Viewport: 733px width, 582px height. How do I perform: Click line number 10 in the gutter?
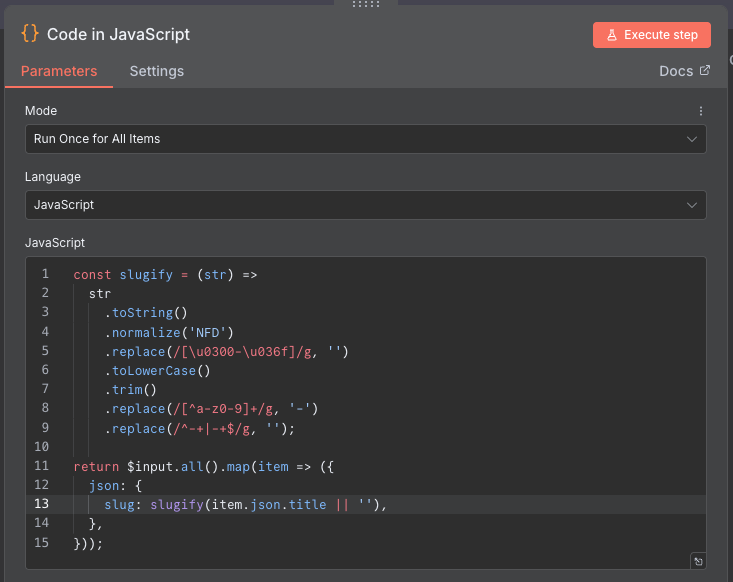(41, 447)
